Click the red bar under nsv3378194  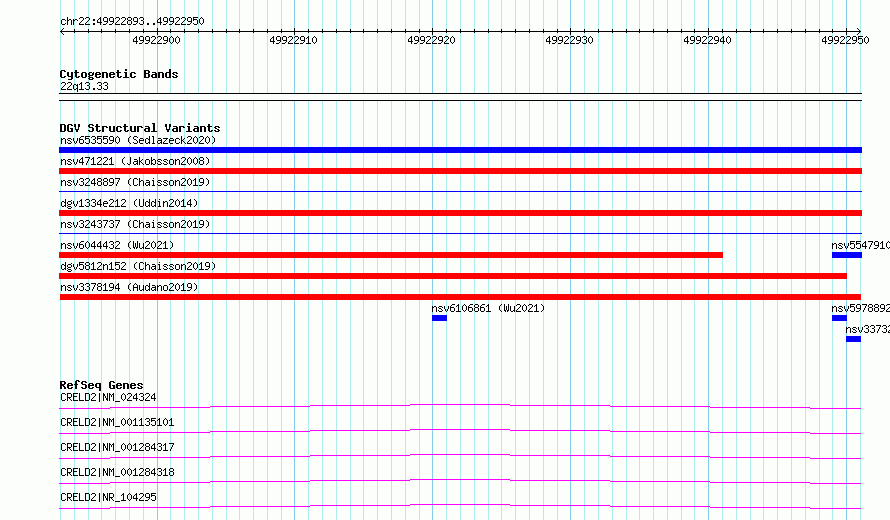[x=460, y=297]
